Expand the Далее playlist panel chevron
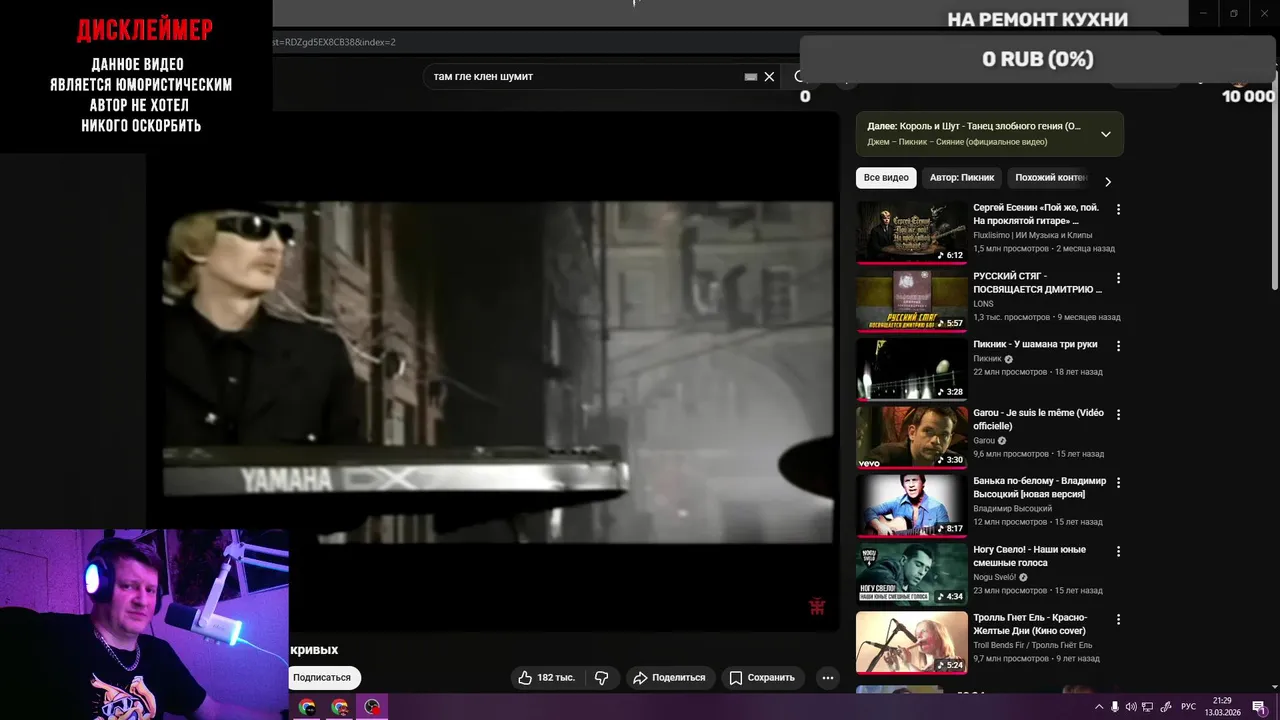 (1105, 134)
